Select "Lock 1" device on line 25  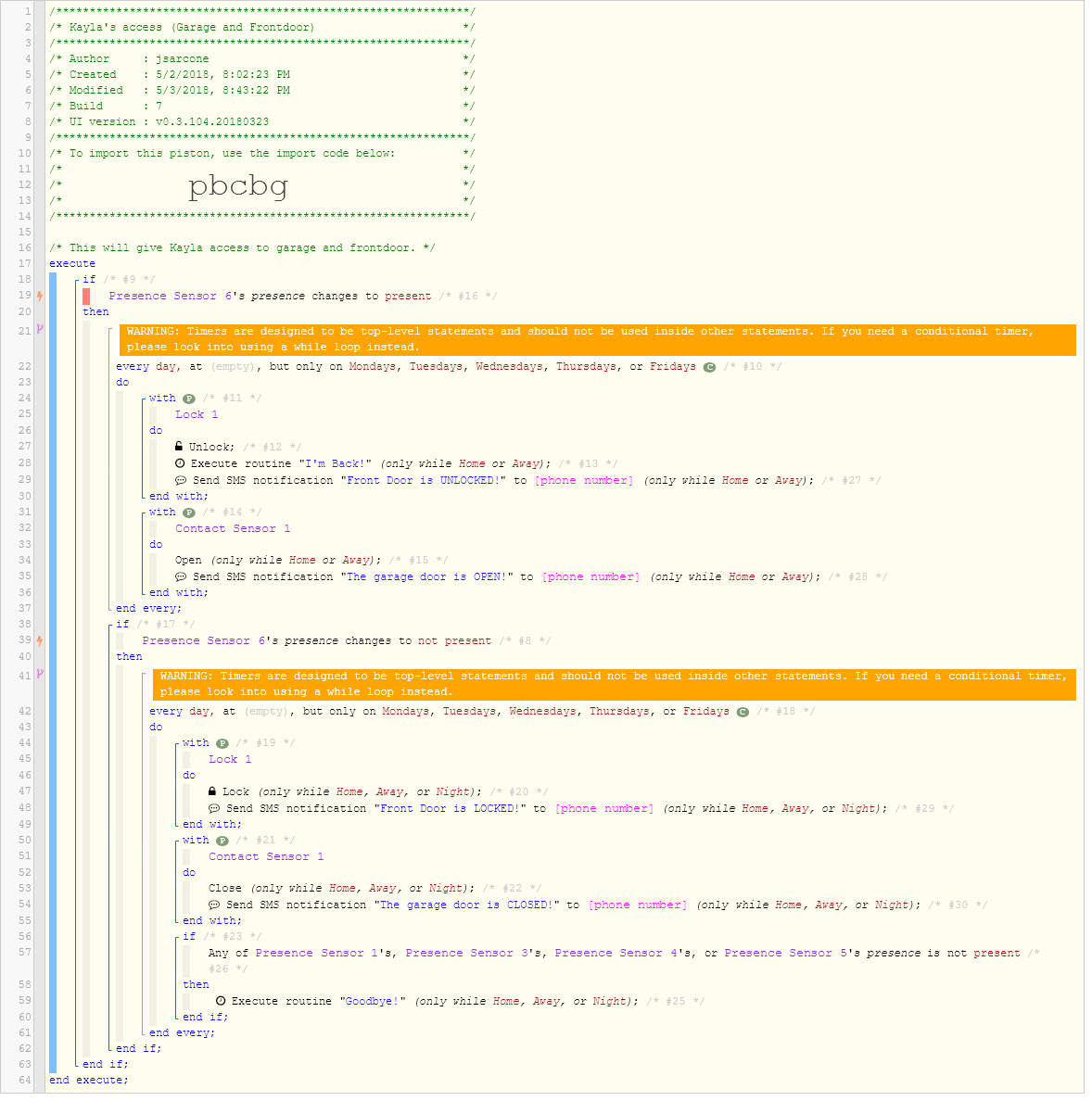(197, 415)
